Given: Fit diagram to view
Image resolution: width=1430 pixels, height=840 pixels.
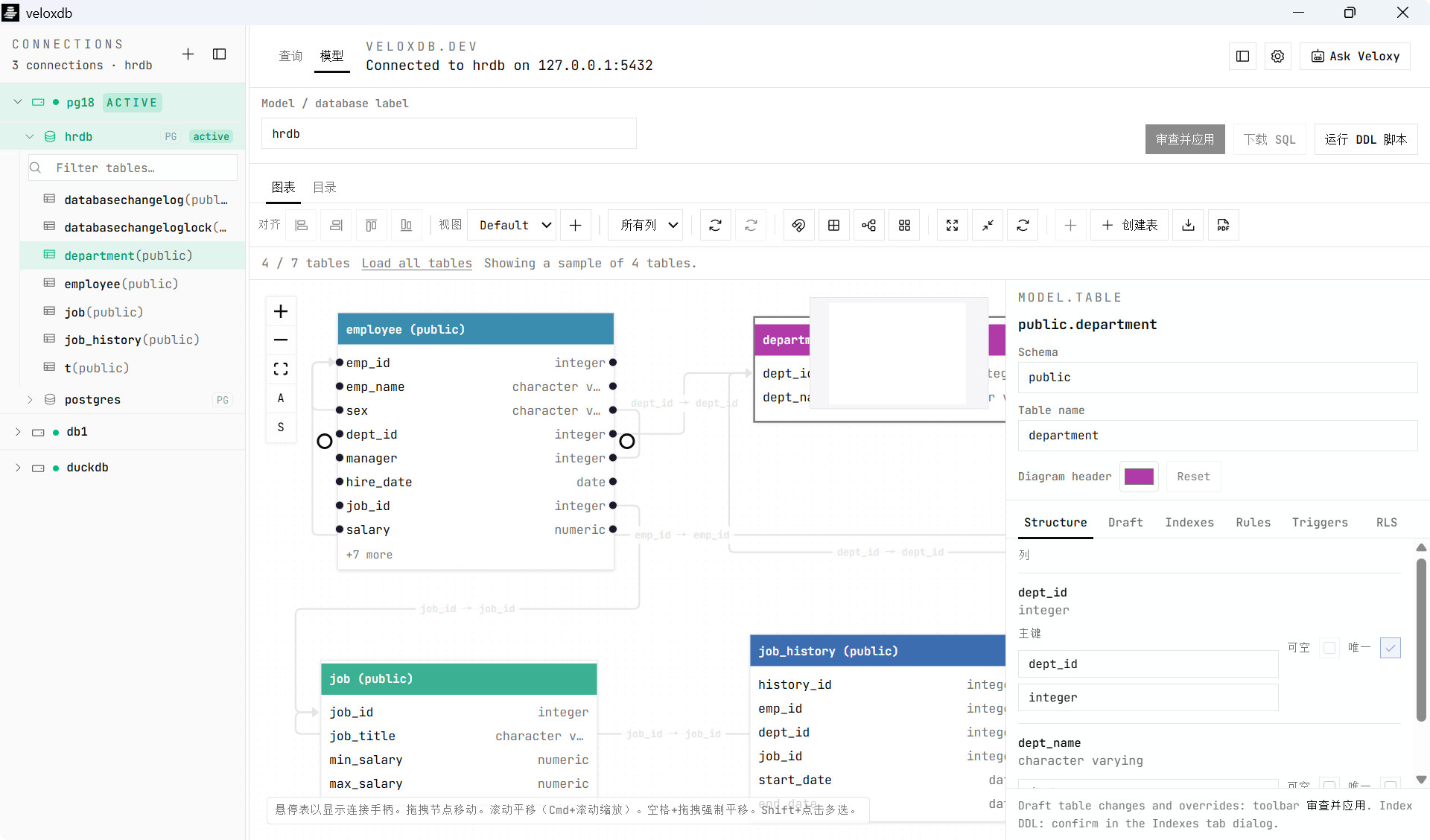Looking at the screenshot, I should tap(281, 369).
